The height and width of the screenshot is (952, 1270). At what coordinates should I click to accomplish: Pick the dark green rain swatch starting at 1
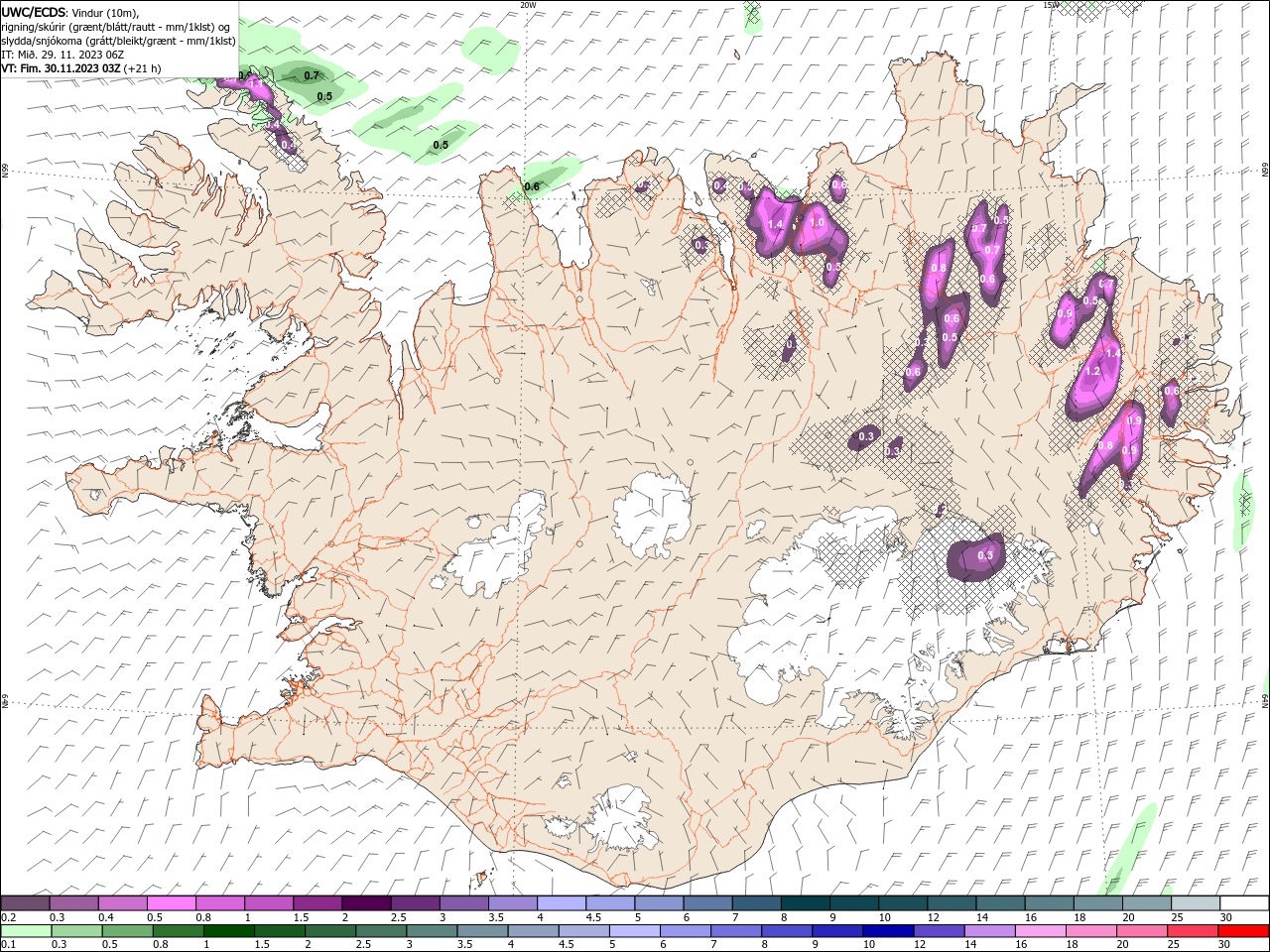click(229, 931)
